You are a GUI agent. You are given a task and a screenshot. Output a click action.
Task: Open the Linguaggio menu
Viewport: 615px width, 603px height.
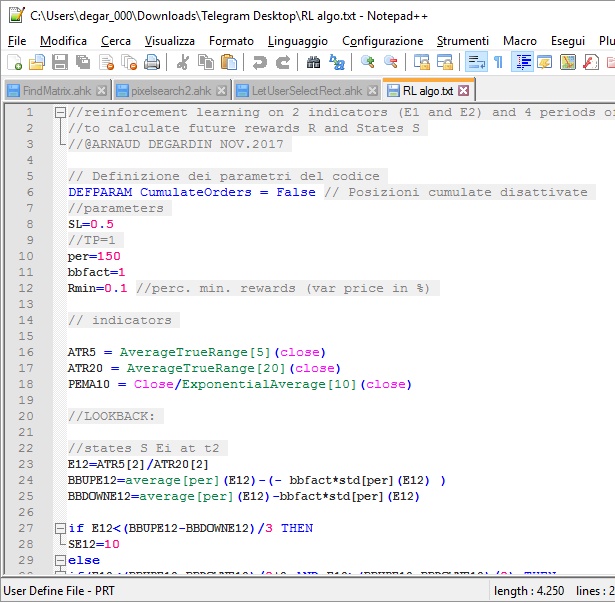coord(297,40)
